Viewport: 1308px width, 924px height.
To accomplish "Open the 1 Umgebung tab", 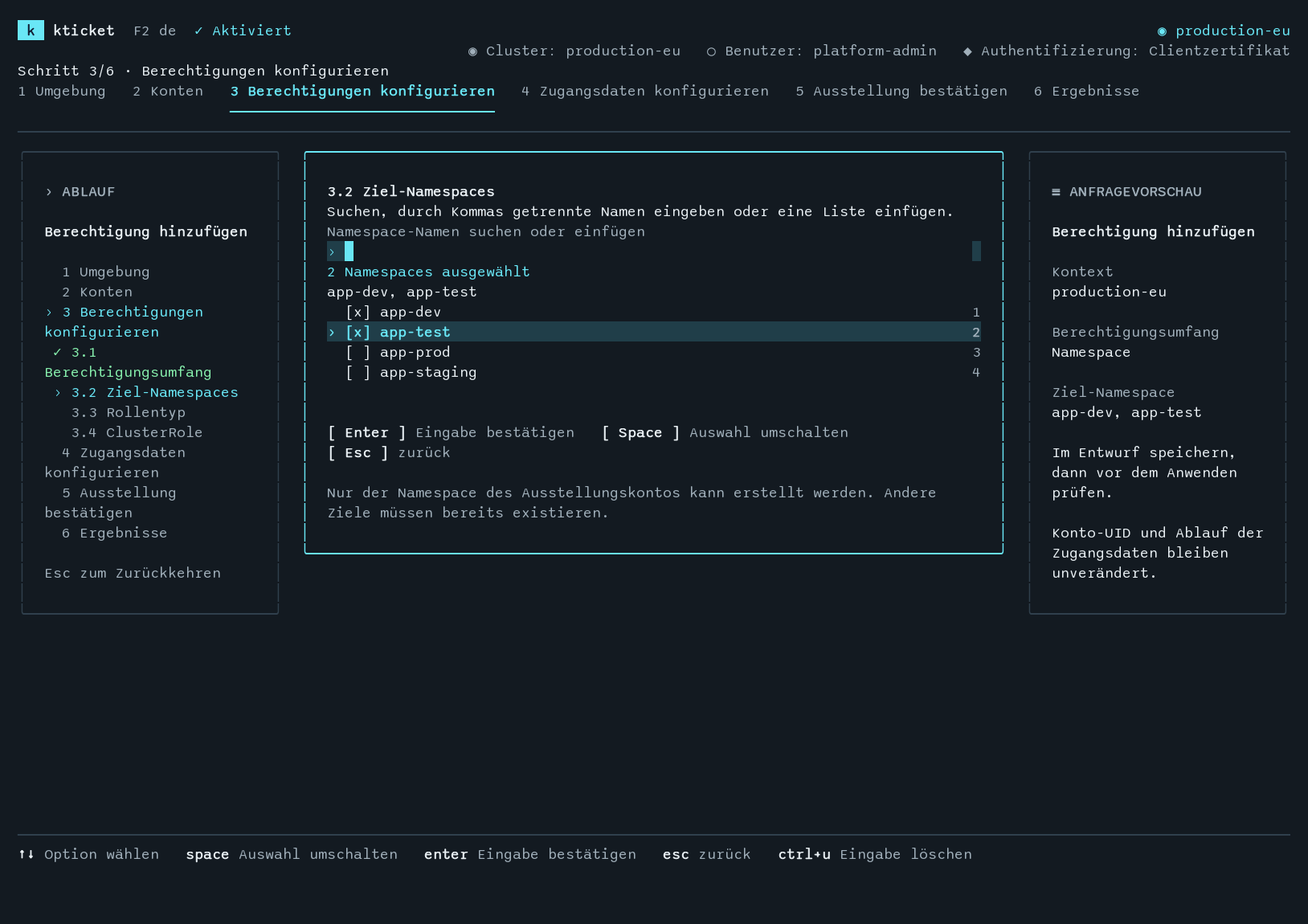I will click(62, 91).
